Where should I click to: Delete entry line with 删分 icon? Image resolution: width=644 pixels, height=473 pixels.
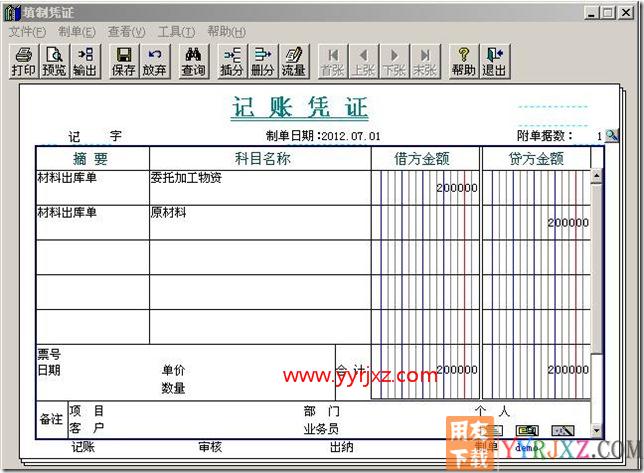[262, 61]
